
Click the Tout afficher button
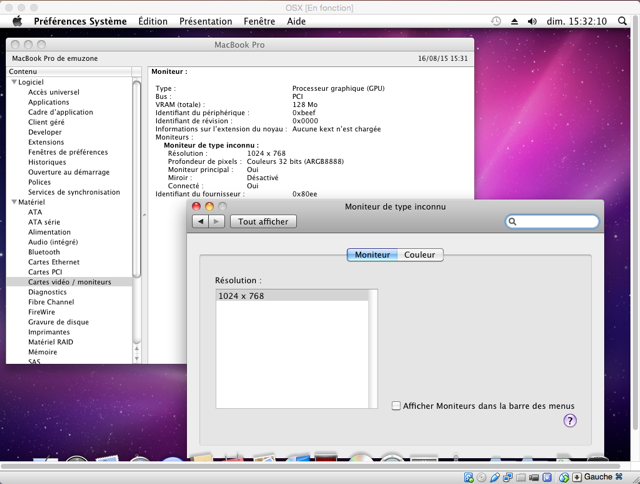pos(263,222)
